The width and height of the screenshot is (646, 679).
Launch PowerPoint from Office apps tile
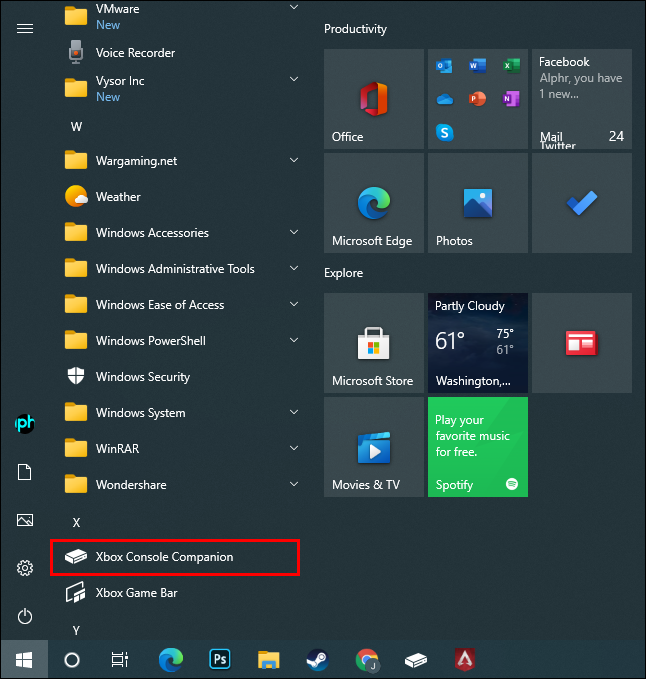(x=478, y=99)
